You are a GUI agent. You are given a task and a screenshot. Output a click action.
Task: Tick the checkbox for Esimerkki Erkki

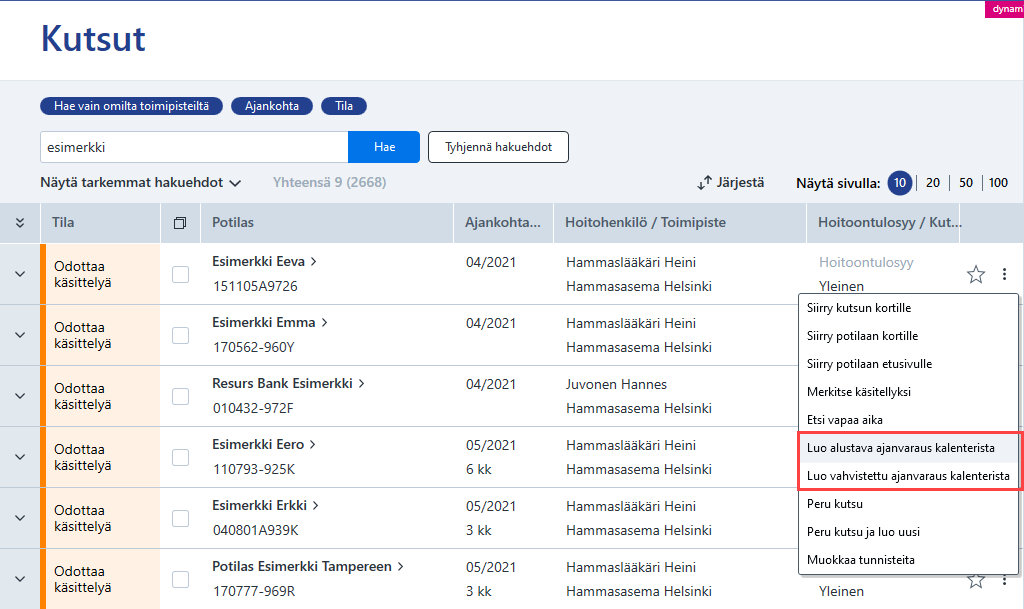[x=180, y=518]
